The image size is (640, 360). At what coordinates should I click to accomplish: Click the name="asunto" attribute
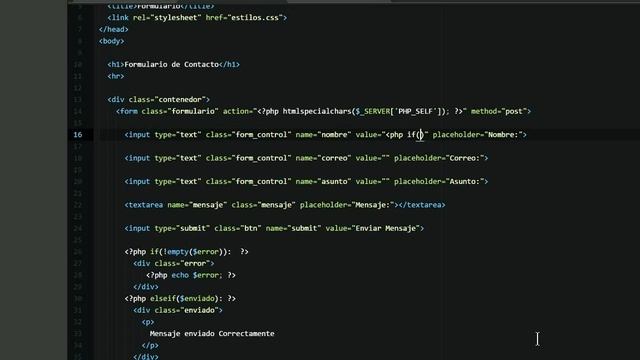[x=323, y=182]
